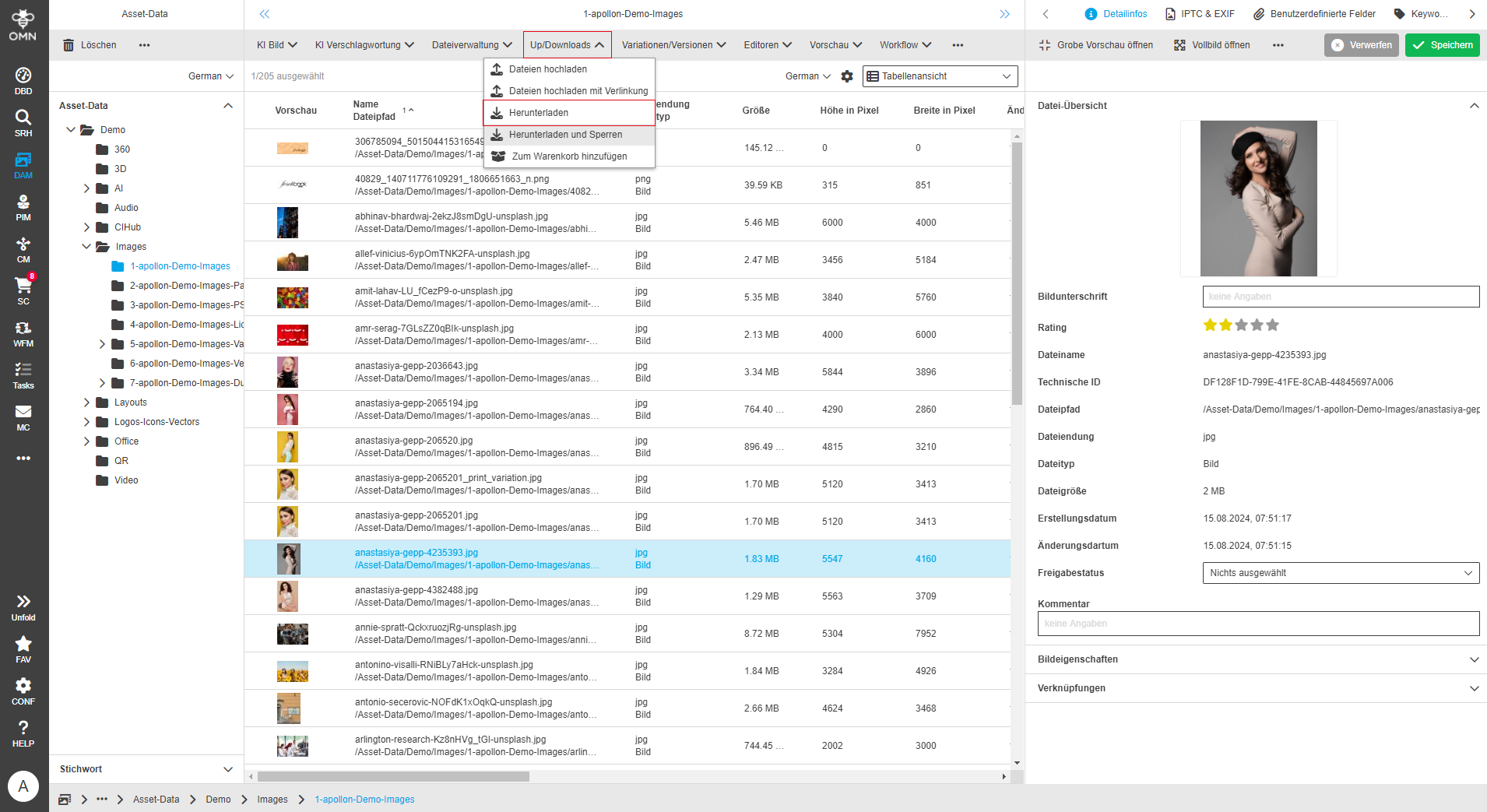Viewport: 1487px width, 812px height.
Task: Open the PIM module icon
Action: click(x=23, y=207)
